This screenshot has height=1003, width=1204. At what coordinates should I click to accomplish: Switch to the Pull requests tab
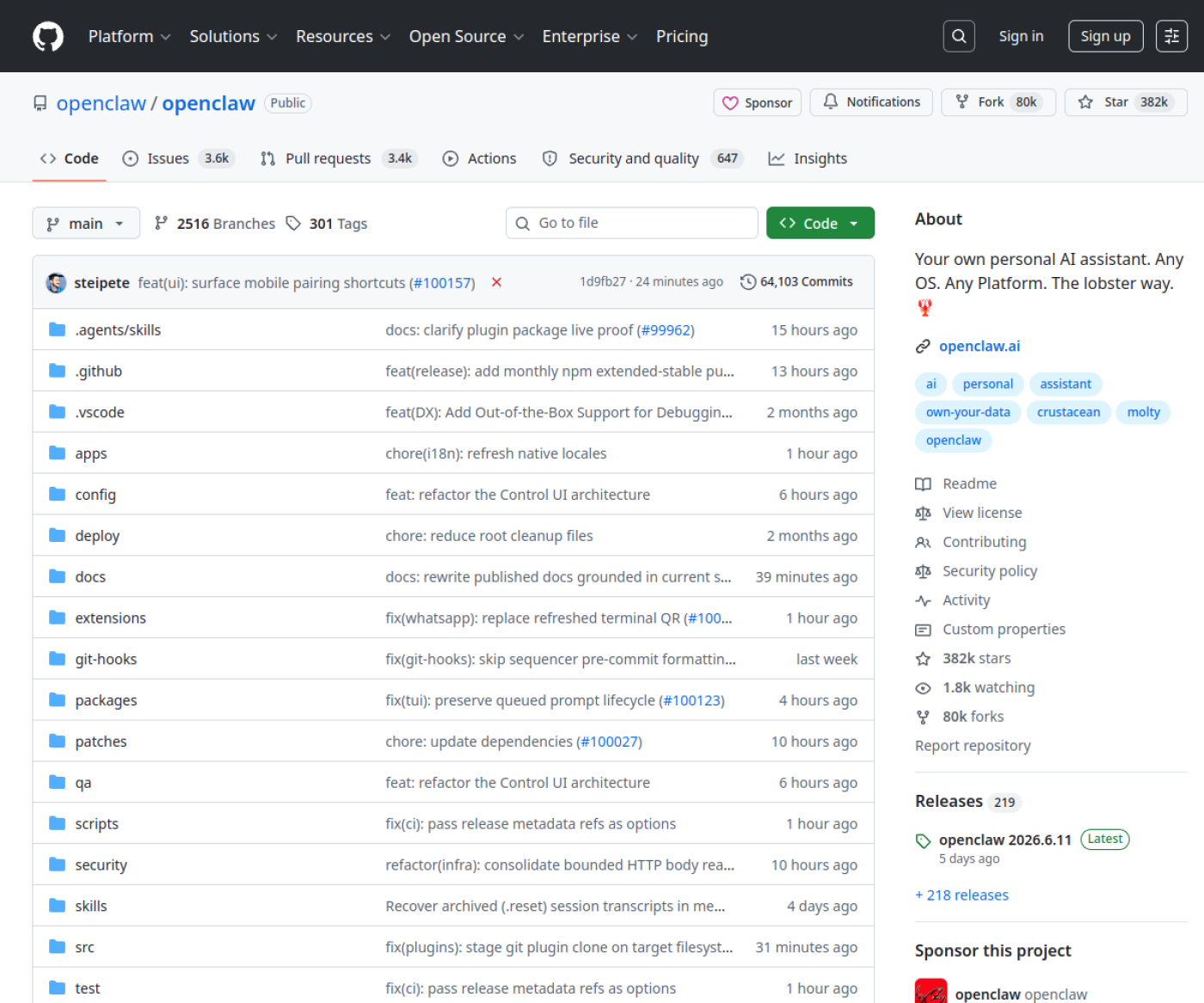click(339, 158)
